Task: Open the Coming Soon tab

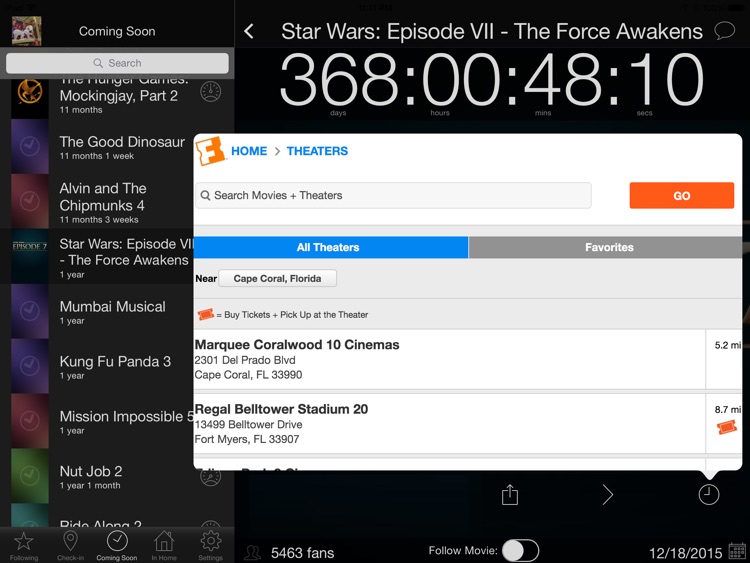Action: (x=117, y=545)
